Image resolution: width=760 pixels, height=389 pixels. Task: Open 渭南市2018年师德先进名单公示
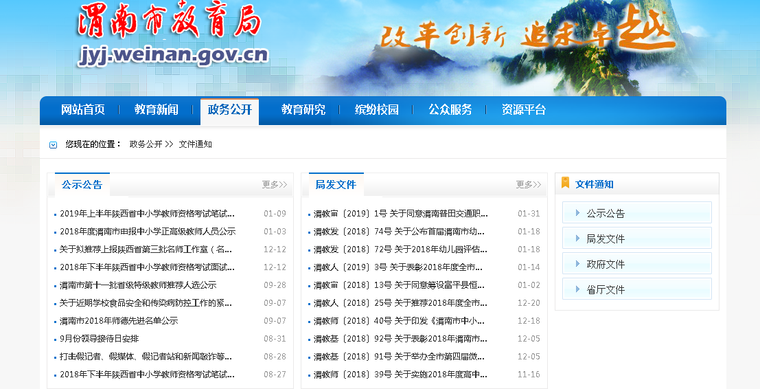pyautogui.click(x=119, y=321)
